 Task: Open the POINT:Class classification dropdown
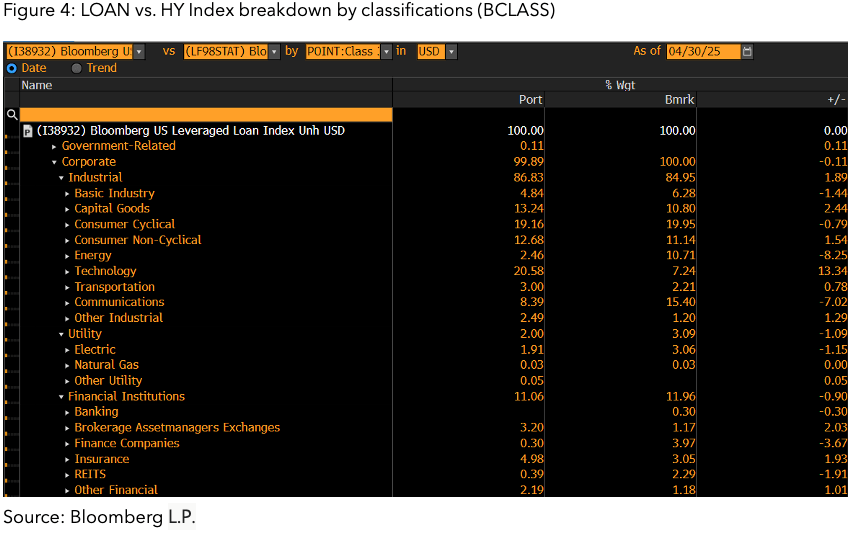(x=386, y=51)
